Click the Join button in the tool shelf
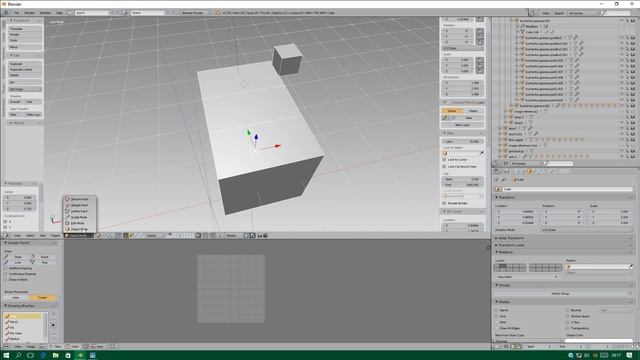640x360 pixels. pyautogui.click(x=25, y=82)
